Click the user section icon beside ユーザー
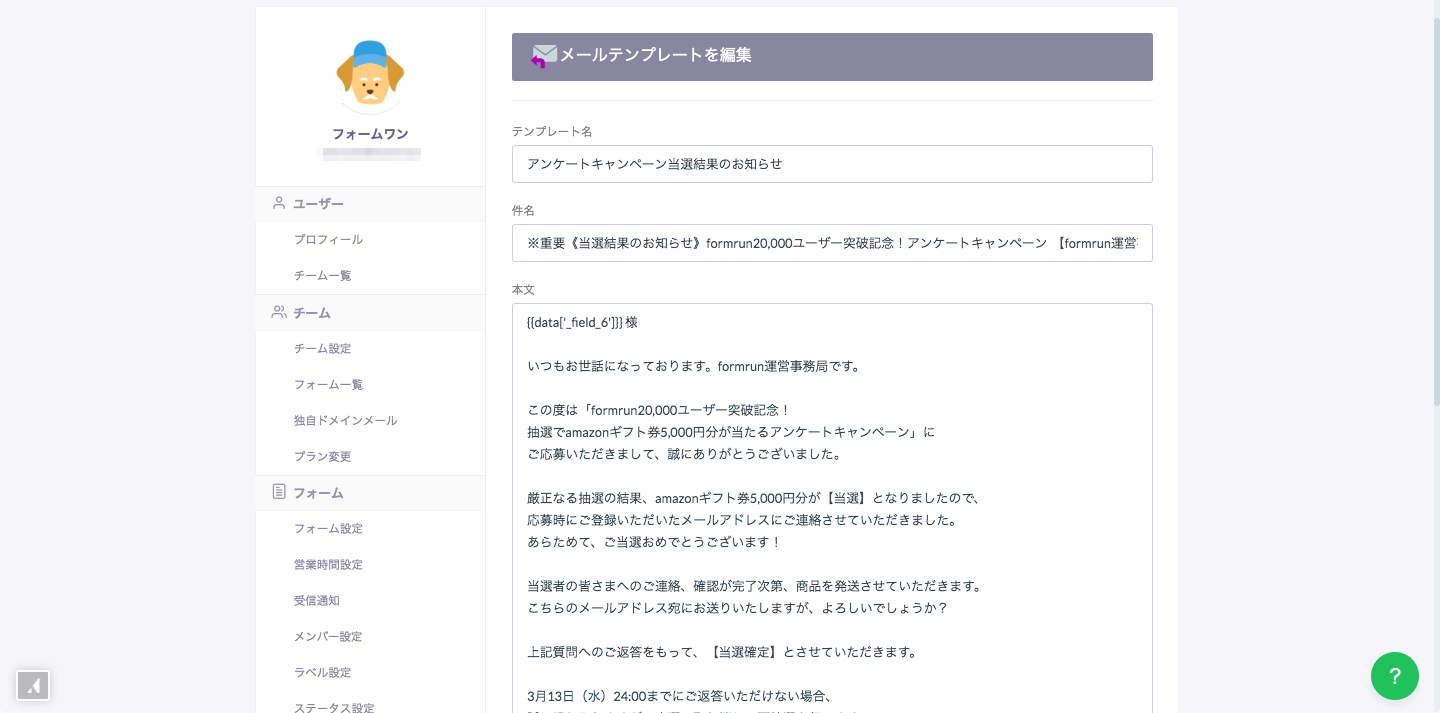The image size is (1440, 713). tap(278, 203)
